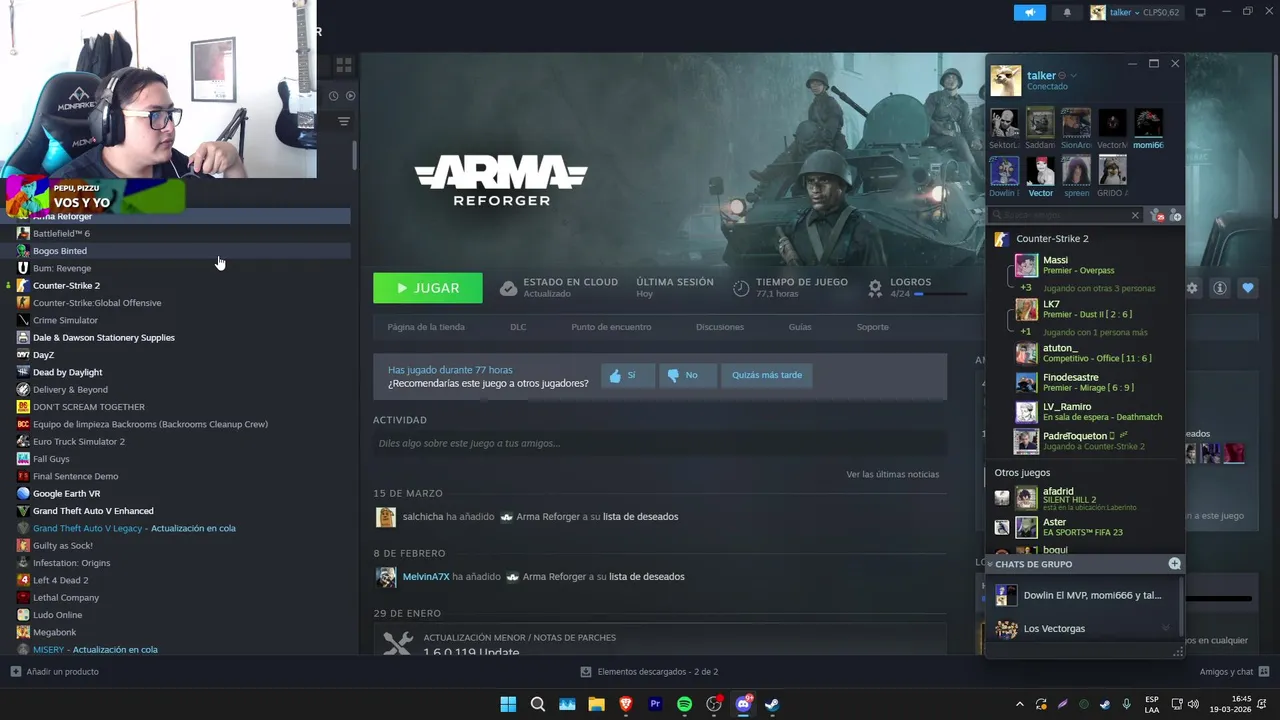The width and height of the screenshot is (1280, 720).
Task: Click the add friend icon
Action: click(x=1176, y=216)
